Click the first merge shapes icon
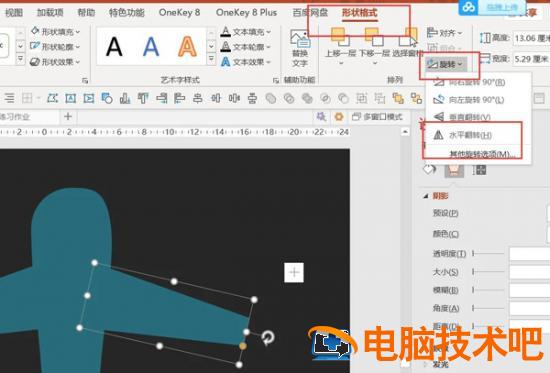Image resolution: width=550 pixels, height=373 pixels. pos(270,98)
